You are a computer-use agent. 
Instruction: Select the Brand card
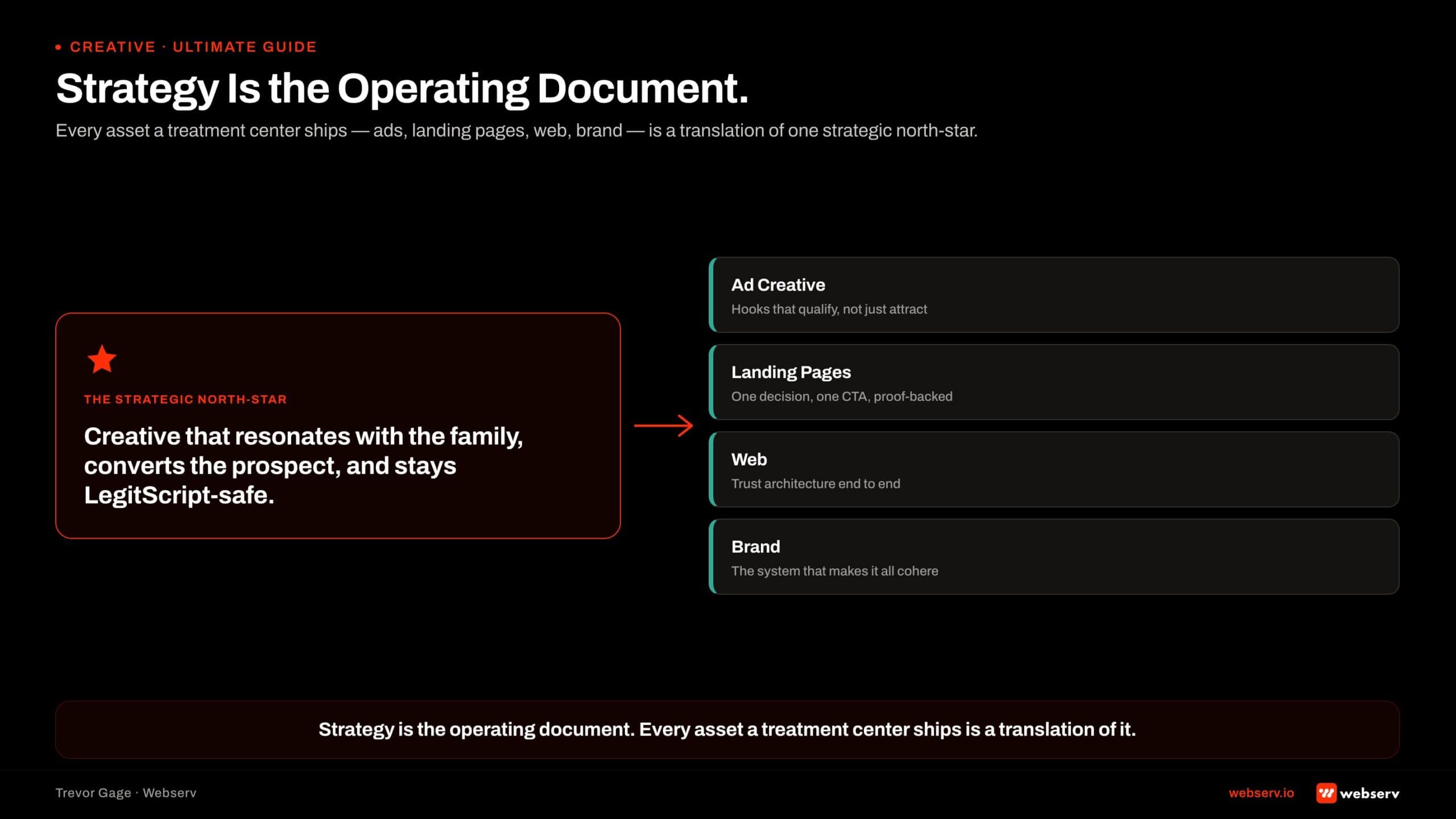[1054, 557]
